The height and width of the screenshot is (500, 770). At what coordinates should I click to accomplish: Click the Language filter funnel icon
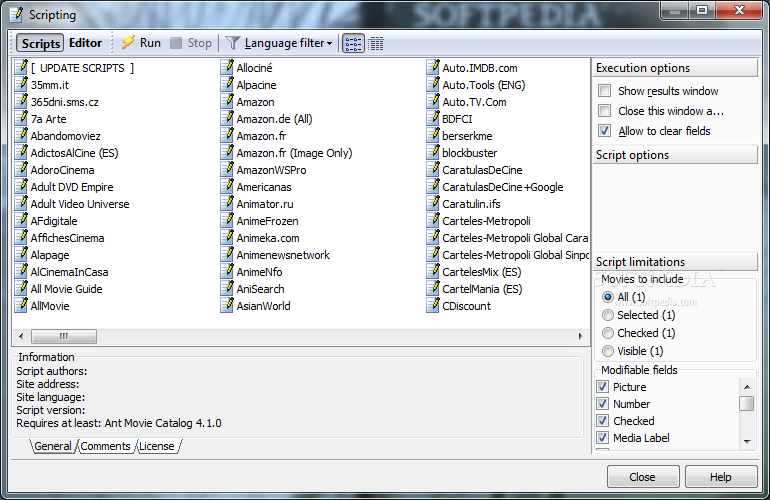tap(232, 43)
